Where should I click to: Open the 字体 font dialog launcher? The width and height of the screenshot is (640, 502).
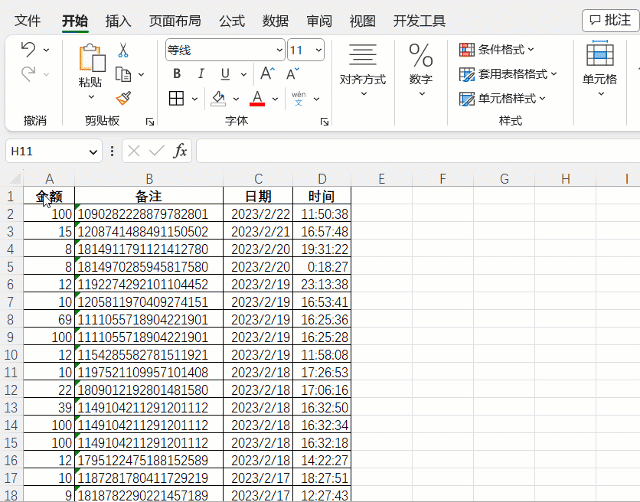coord(324,122)
